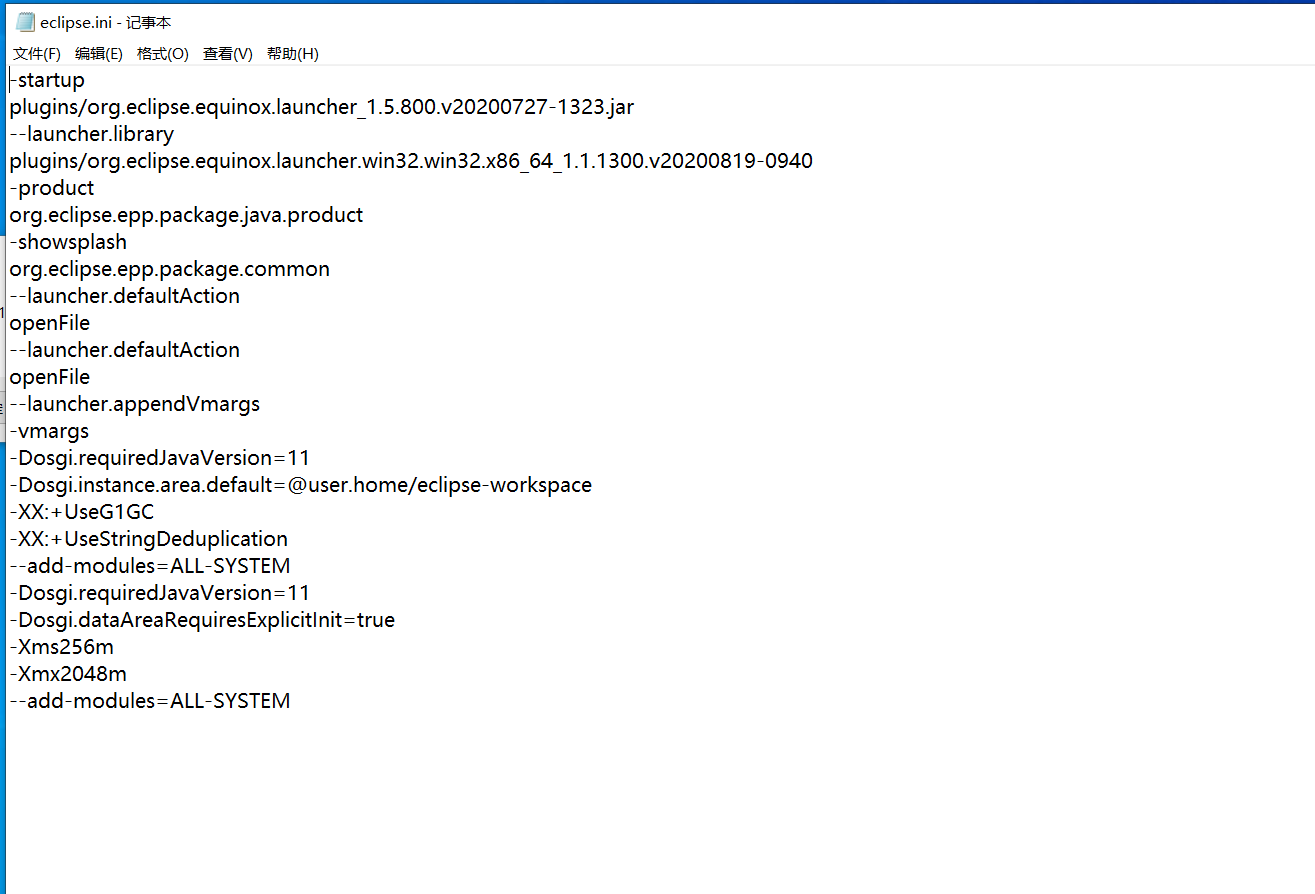Screen dimensions: 1315x894
Task: Open the 帮助(H) menu
Action: (x=293, y=54)
